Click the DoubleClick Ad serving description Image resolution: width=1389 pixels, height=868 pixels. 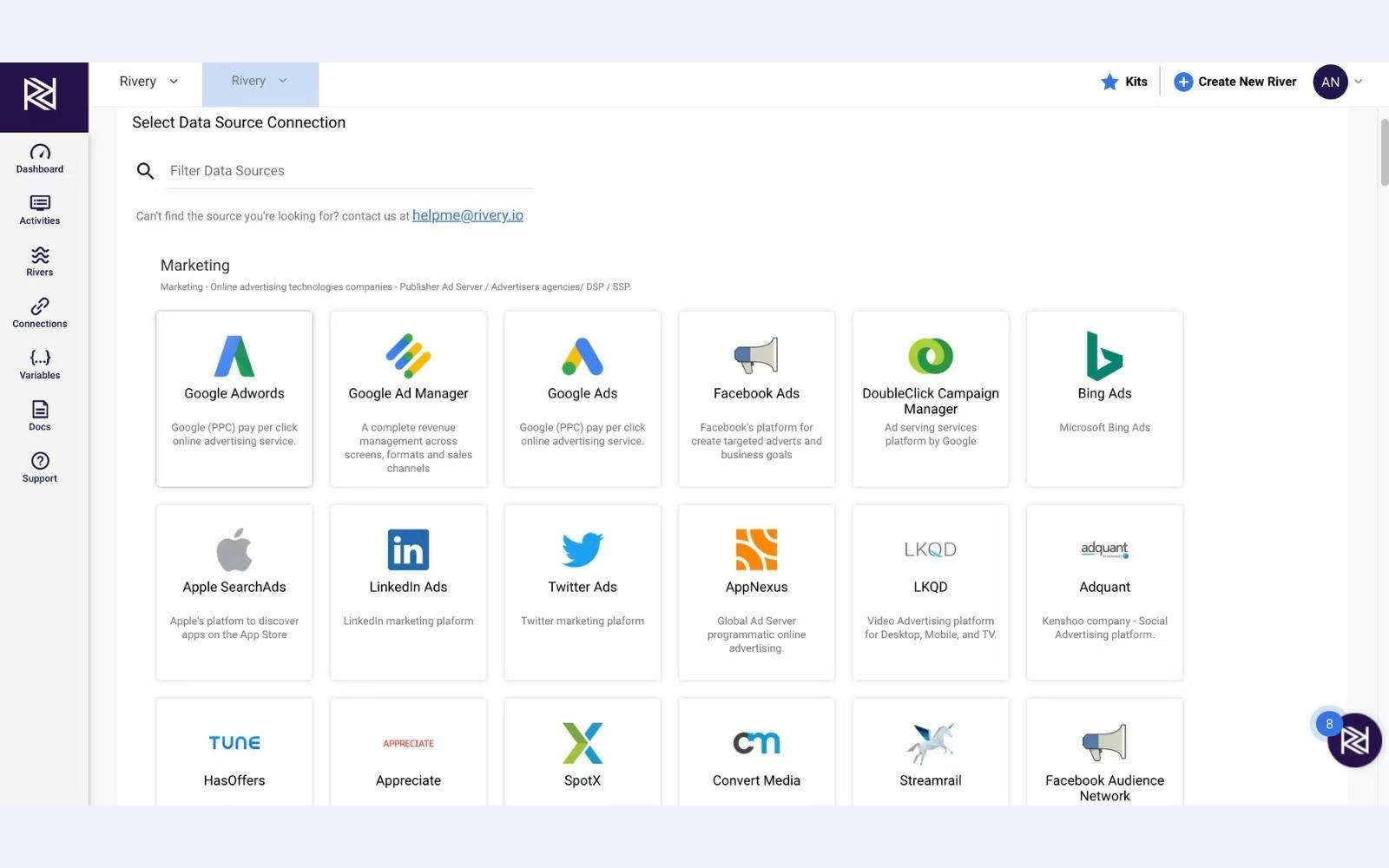pos(931,434)
